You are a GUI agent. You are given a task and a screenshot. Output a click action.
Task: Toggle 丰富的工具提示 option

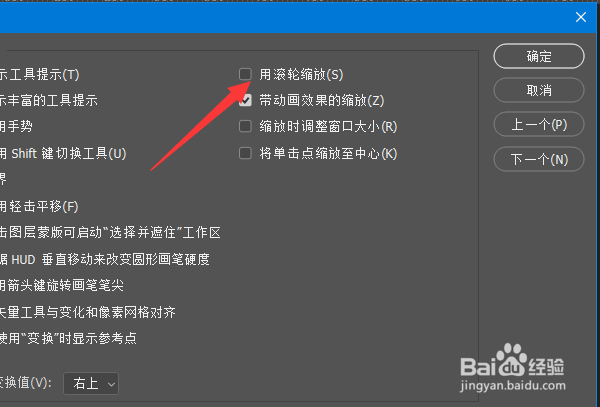pyautogui.click(x=49, y=101)
